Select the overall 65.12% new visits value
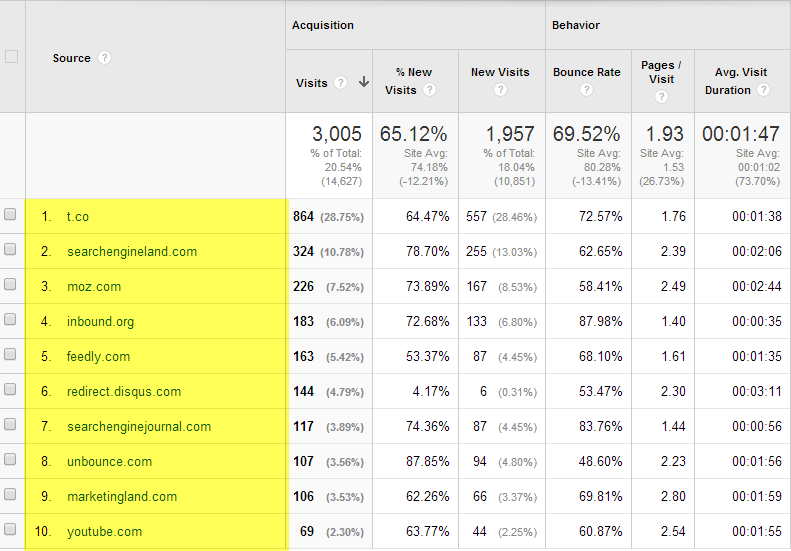The height and width of the screenshot is (551, 791). pos(413,134)
